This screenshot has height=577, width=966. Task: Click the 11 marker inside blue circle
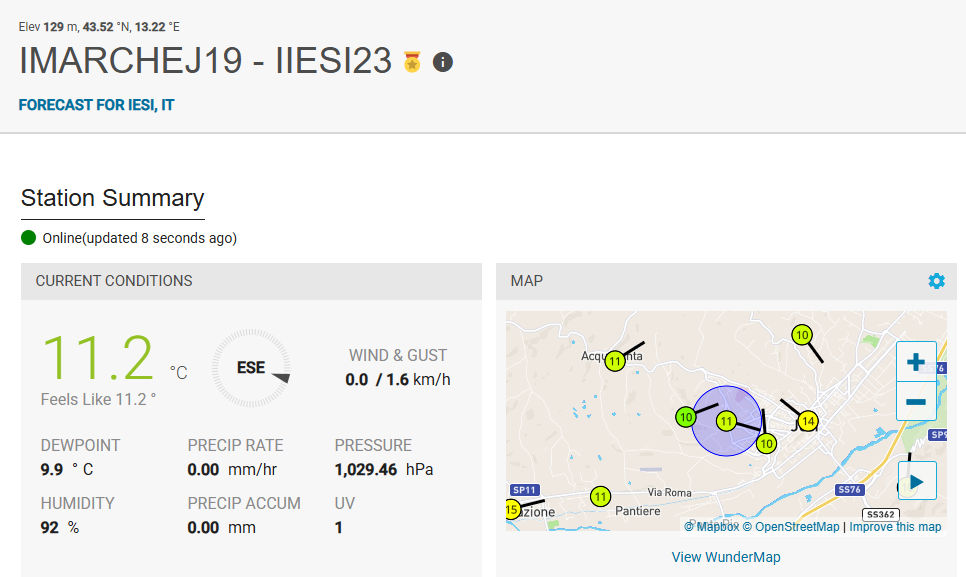point(727,421)
